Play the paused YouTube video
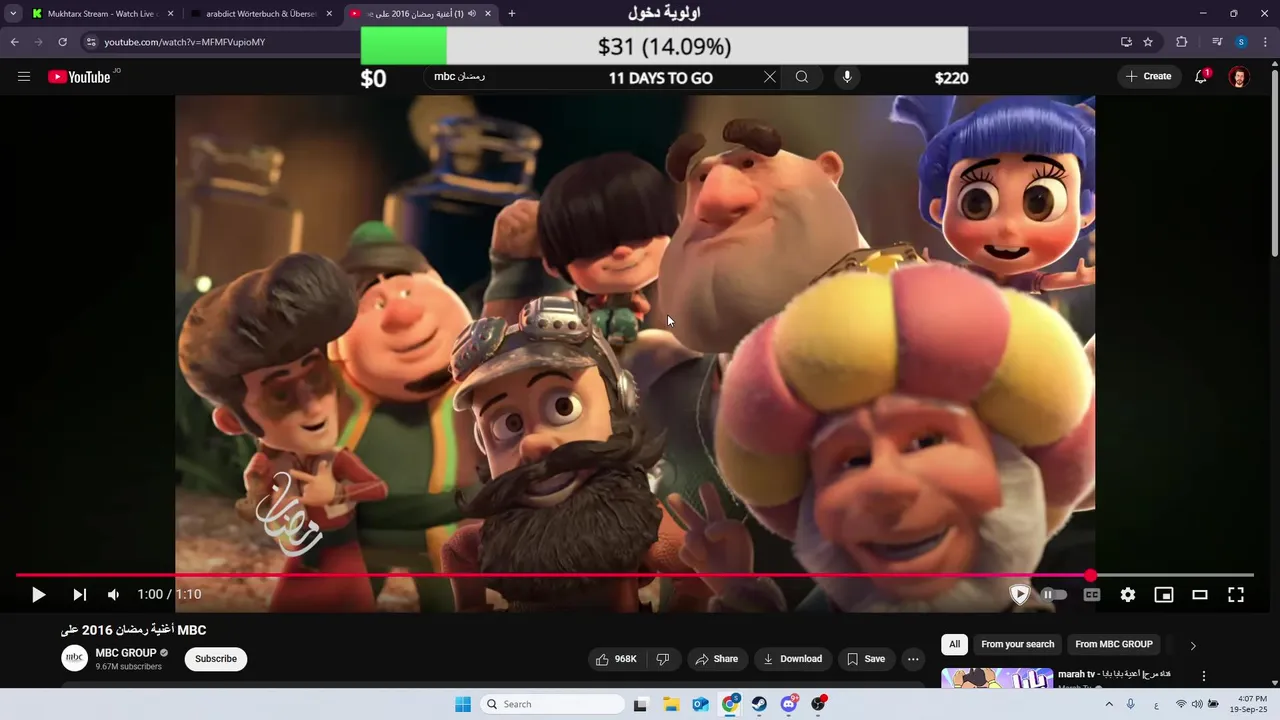The height and width of the screenshot is (720, 1280). coord(38,595)
